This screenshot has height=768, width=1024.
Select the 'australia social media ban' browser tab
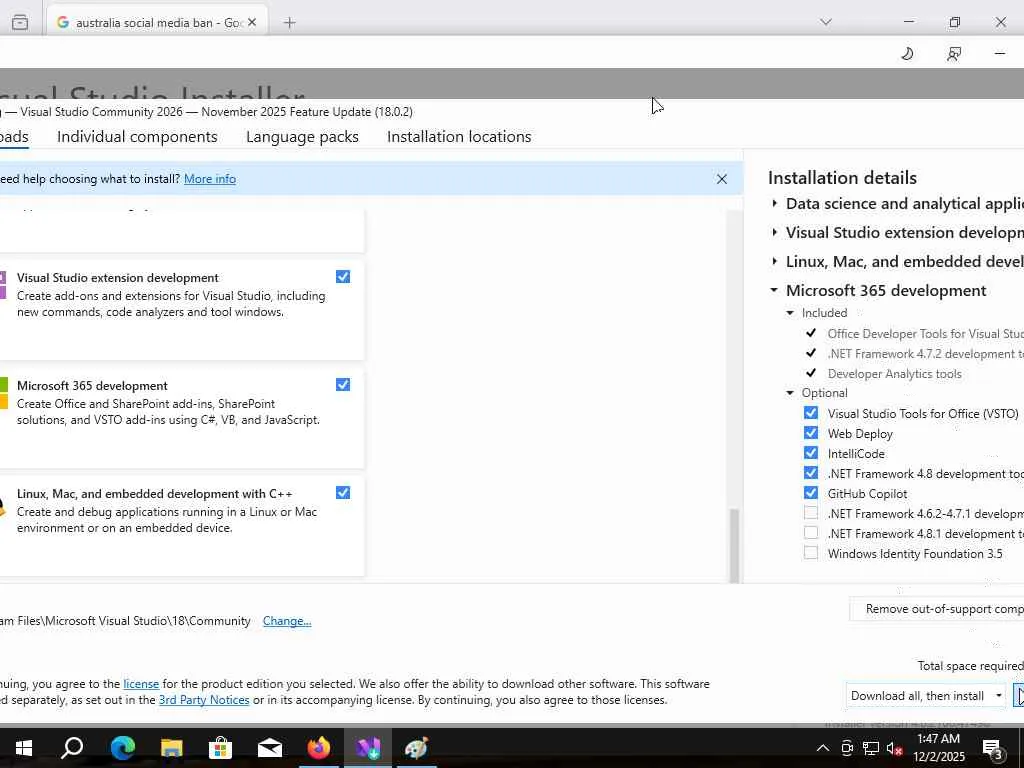point(157,23)
